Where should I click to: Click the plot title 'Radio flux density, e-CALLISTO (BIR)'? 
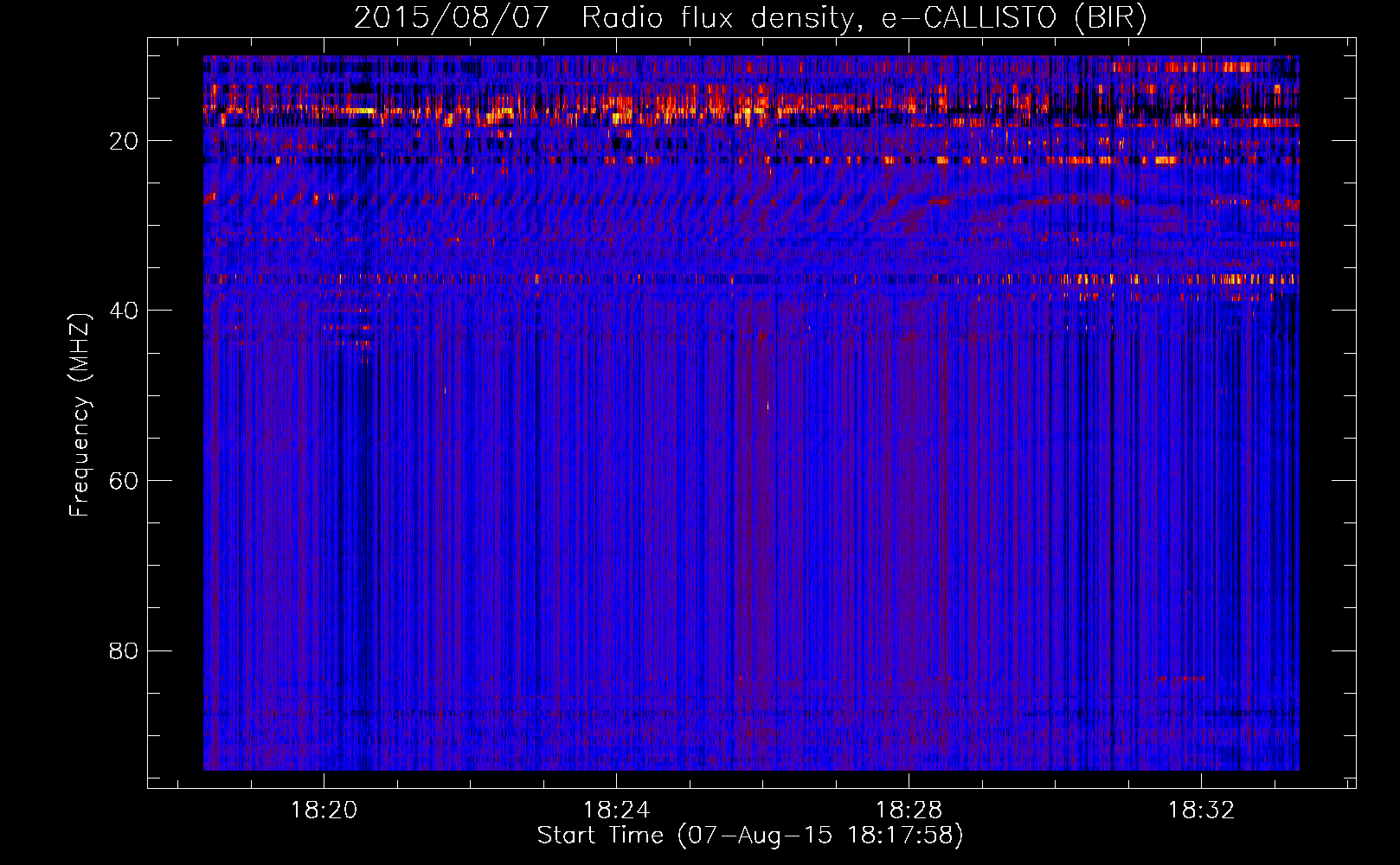pos(864,18)
